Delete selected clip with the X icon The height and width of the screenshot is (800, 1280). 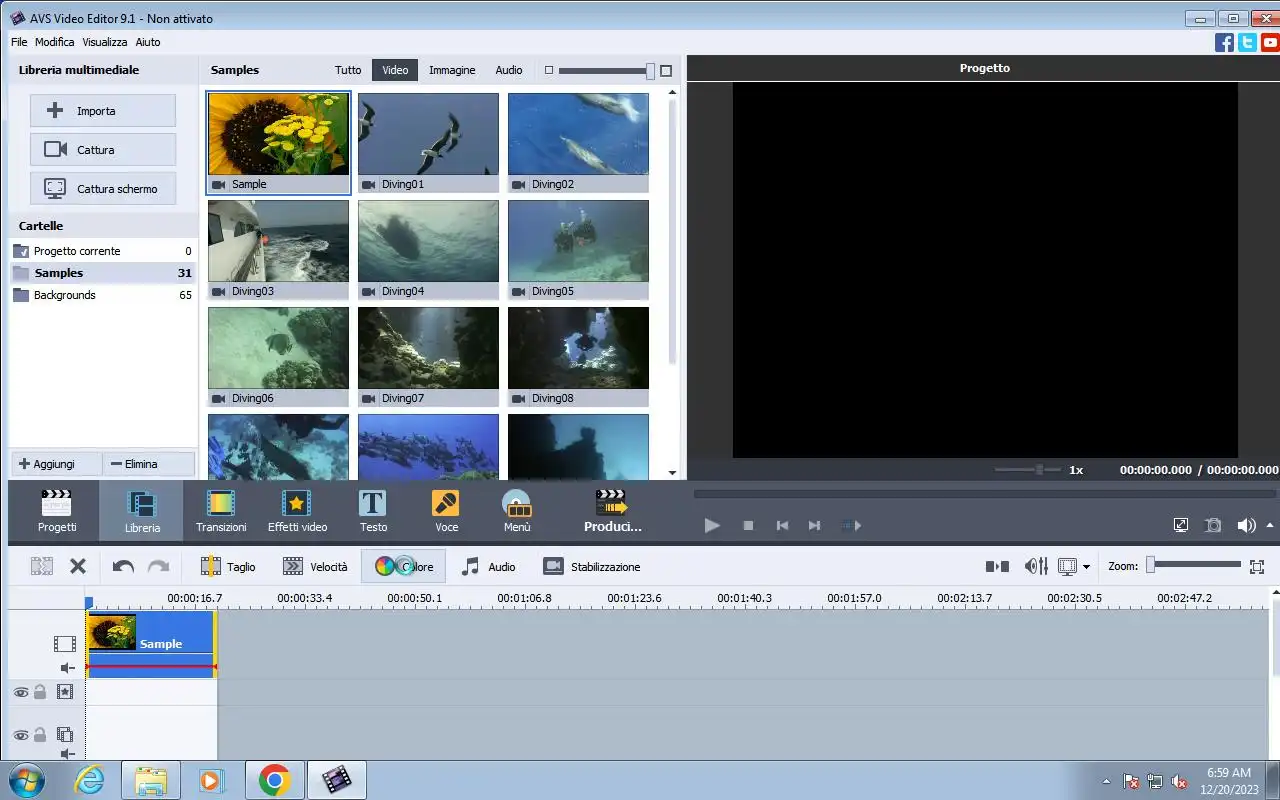(x=78, y=566)
